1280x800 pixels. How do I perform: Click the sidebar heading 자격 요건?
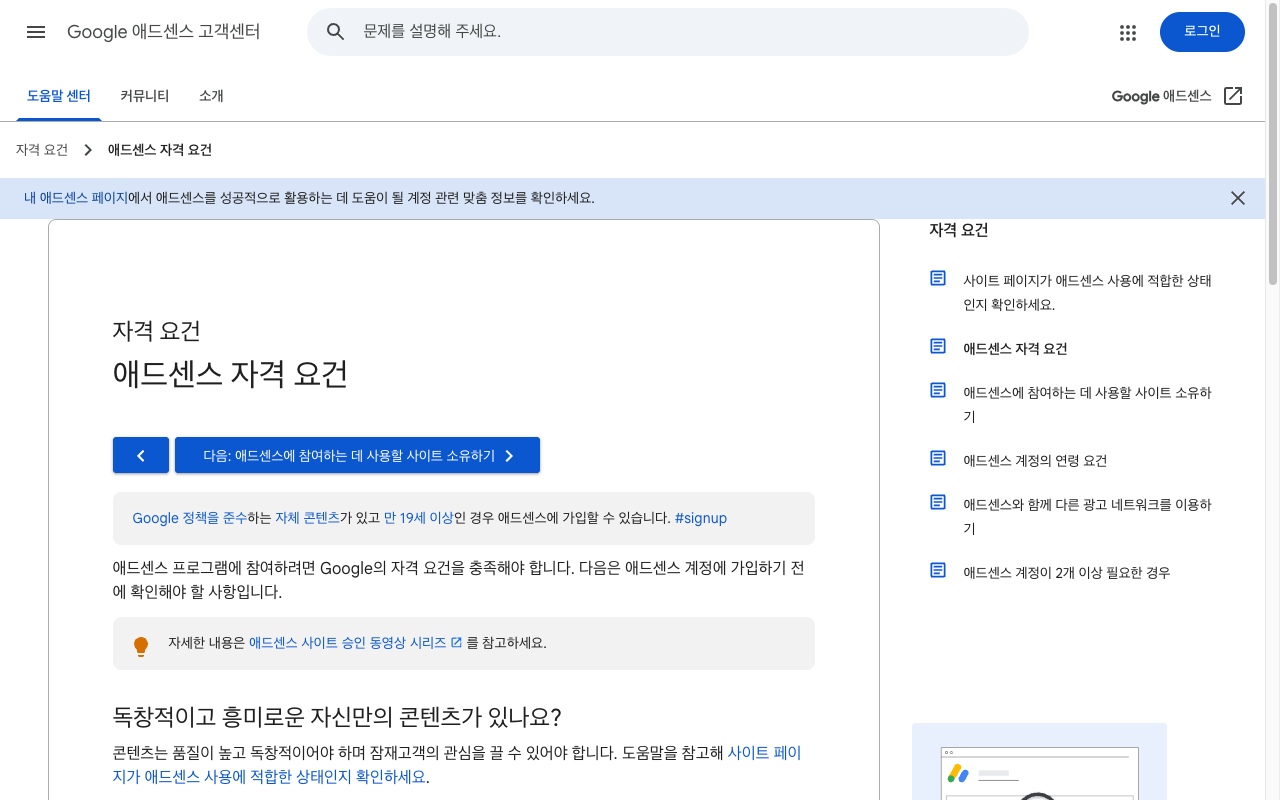click(959, 230)
